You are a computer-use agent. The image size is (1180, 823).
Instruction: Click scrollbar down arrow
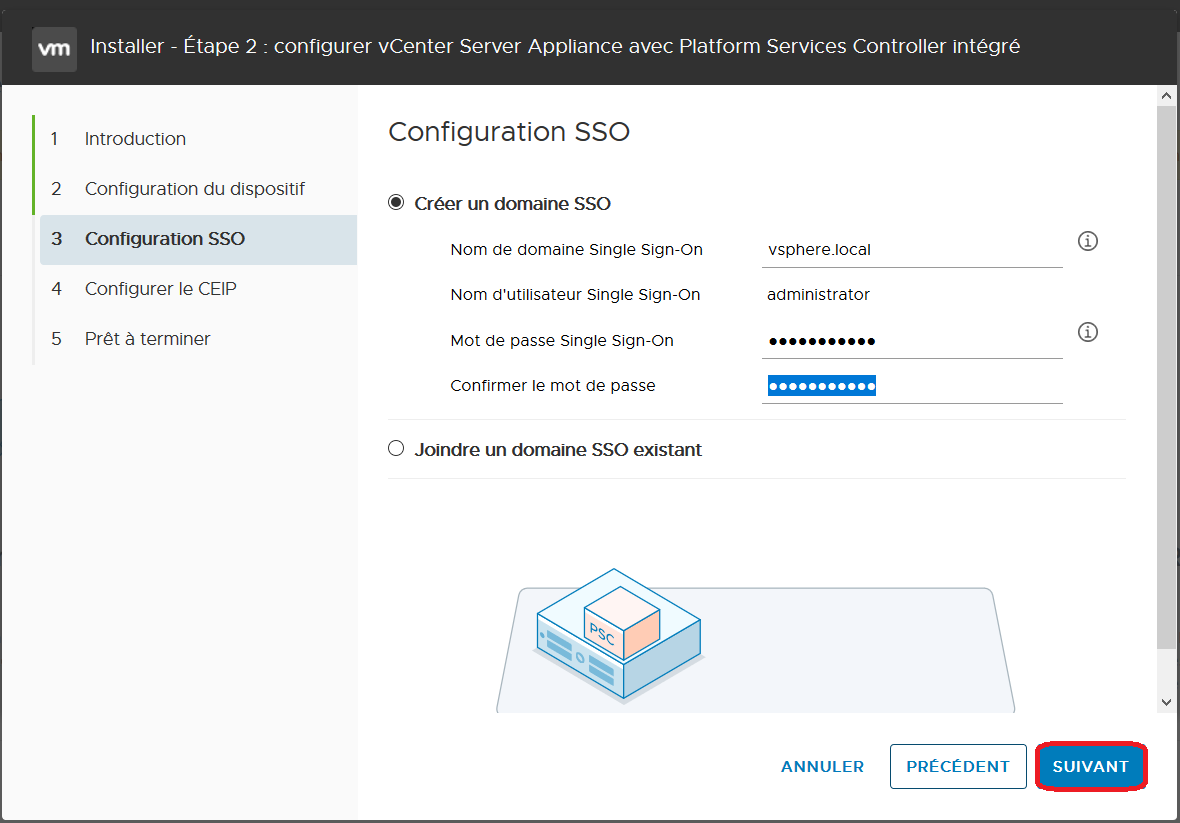1166,703
